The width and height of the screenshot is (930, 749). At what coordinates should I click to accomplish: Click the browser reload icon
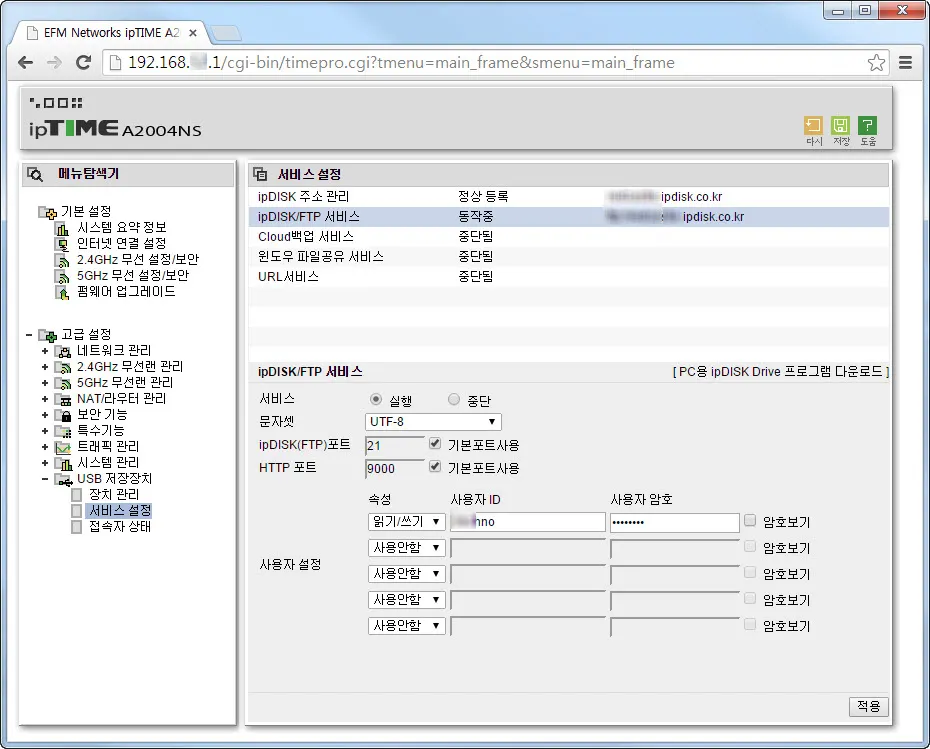[x=84, y=62]
